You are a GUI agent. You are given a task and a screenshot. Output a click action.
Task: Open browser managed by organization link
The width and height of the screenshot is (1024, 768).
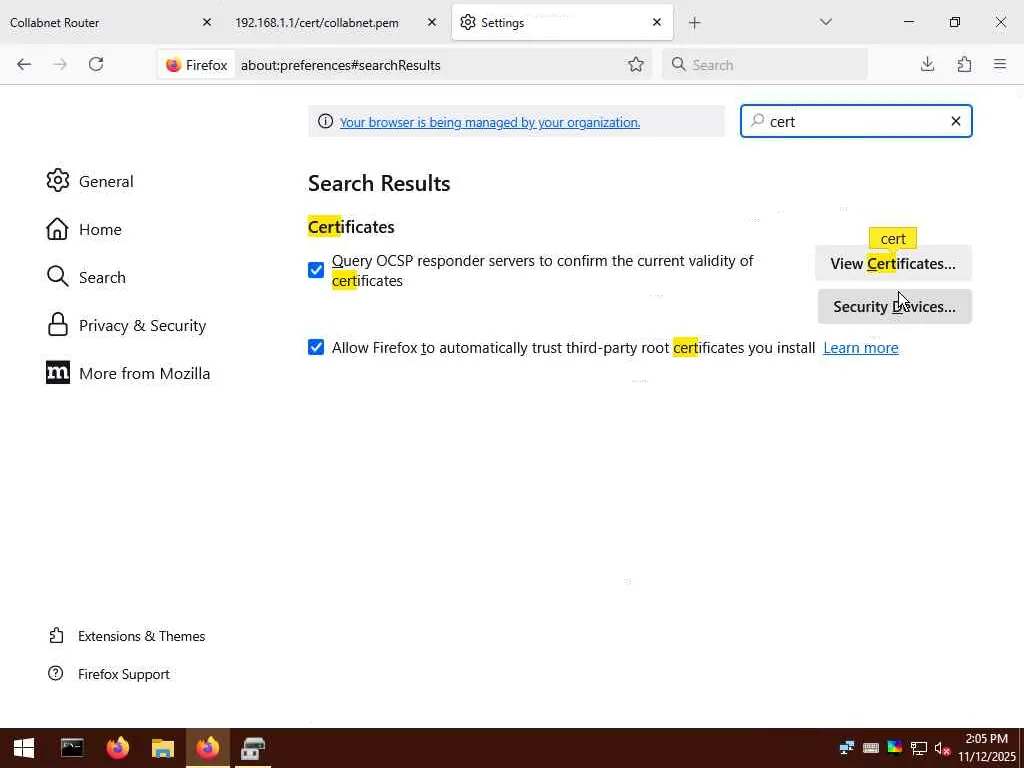(490, 122)
